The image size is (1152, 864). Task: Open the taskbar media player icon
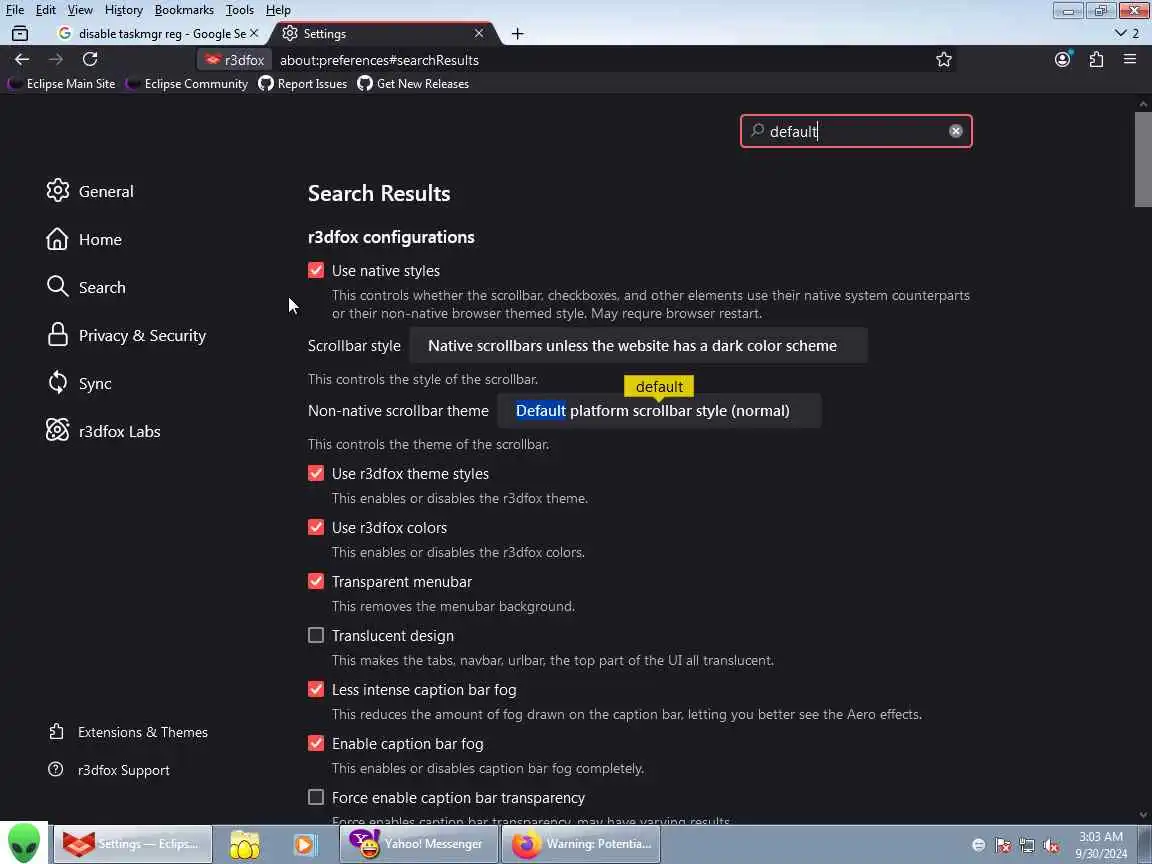304,844
